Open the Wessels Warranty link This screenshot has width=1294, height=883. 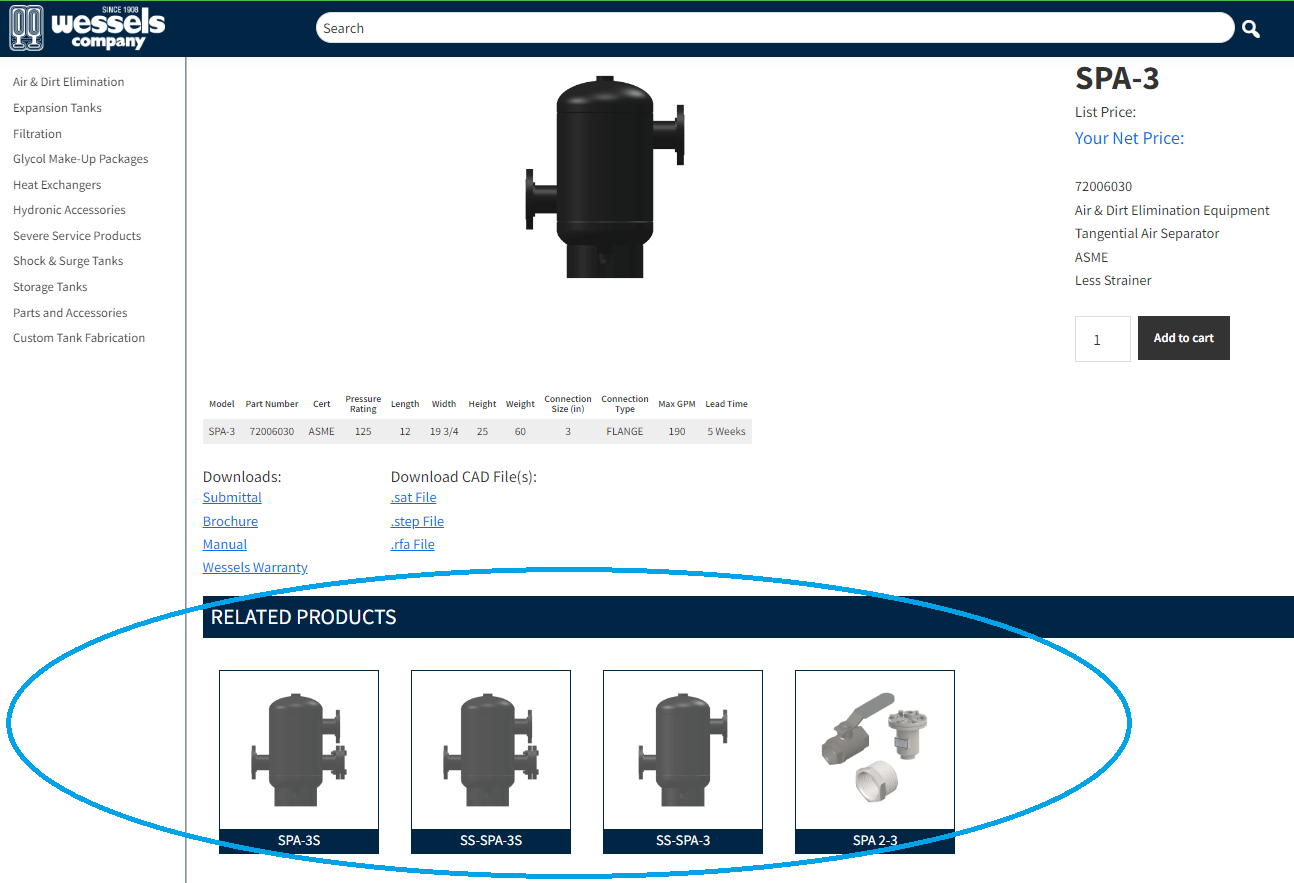coord(255,568)
